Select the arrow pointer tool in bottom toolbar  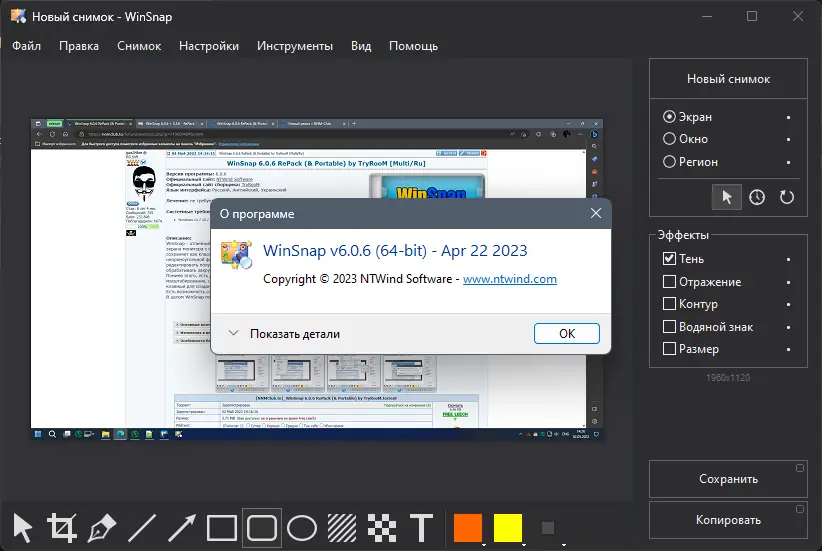pyautogui.click(x=23, y=528)
